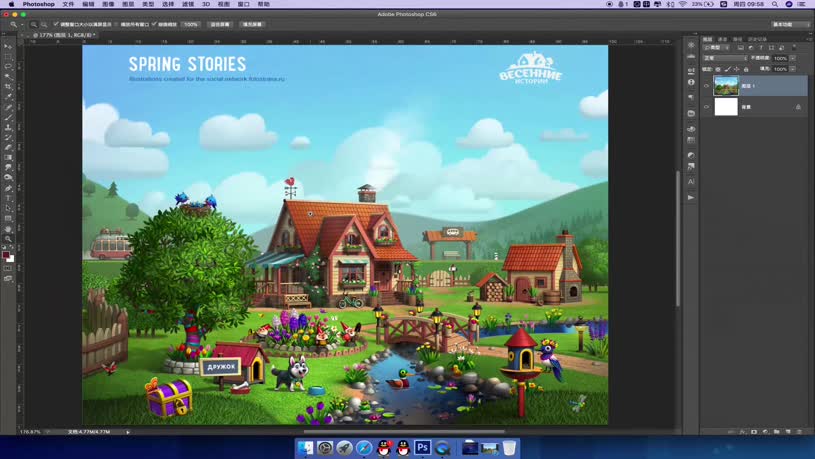Viewport: 815px width, 459px height.
Task: Select the Move tool
Action: [x=8, y=47]
